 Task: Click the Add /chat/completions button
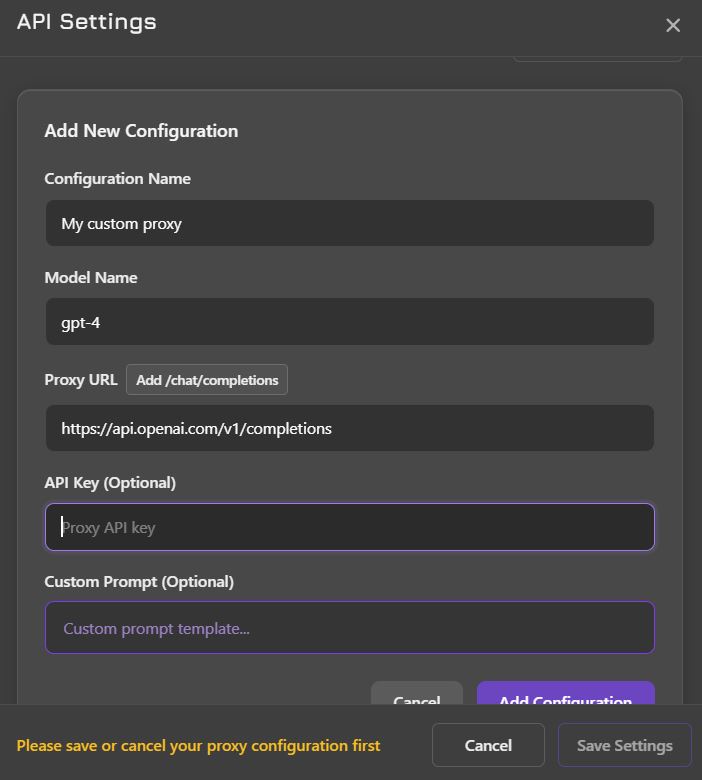(207, 380)
